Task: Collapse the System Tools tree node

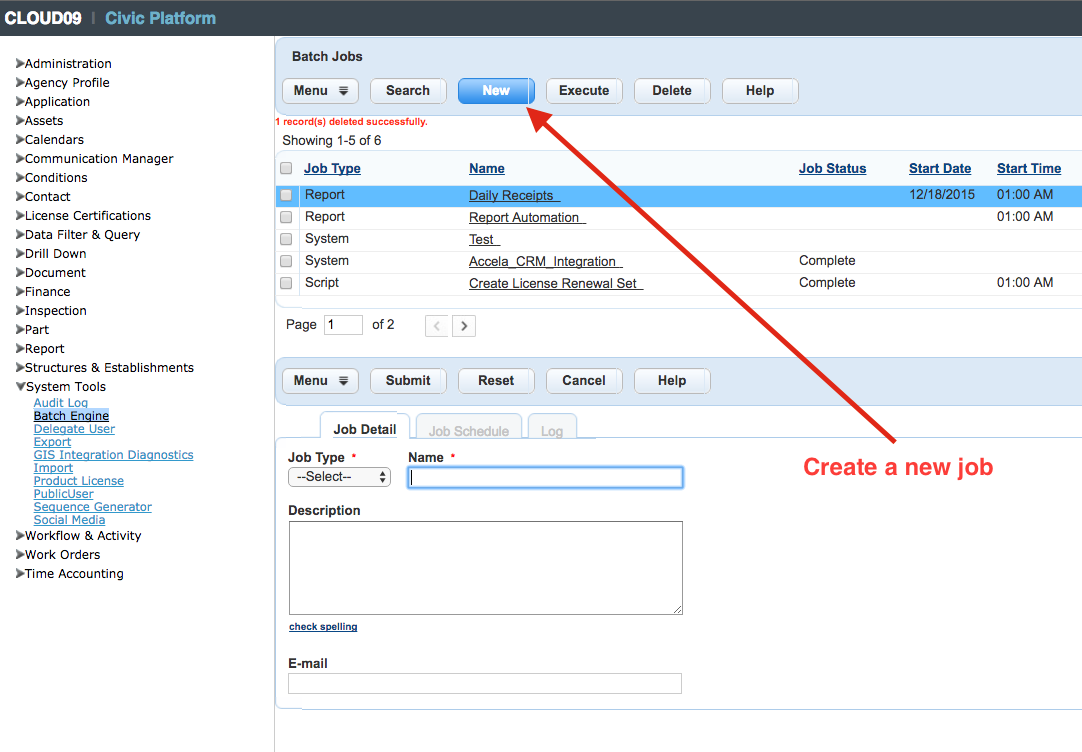Action: 20,387
